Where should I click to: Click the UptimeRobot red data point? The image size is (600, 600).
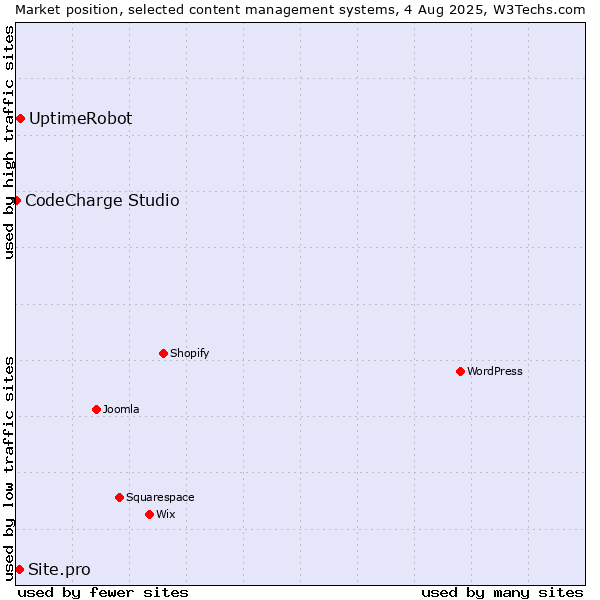tap(21, 119)
